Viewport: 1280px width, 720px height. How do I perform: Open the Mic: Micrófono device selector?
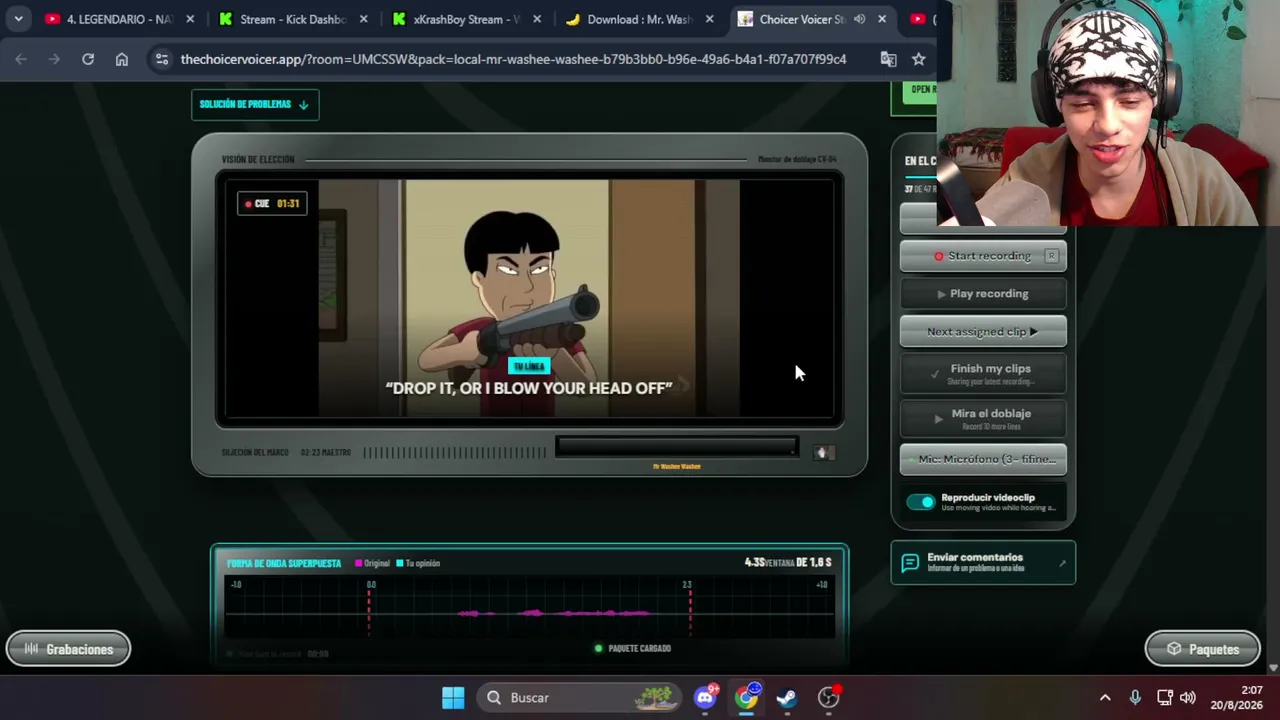tap(983, 459)
